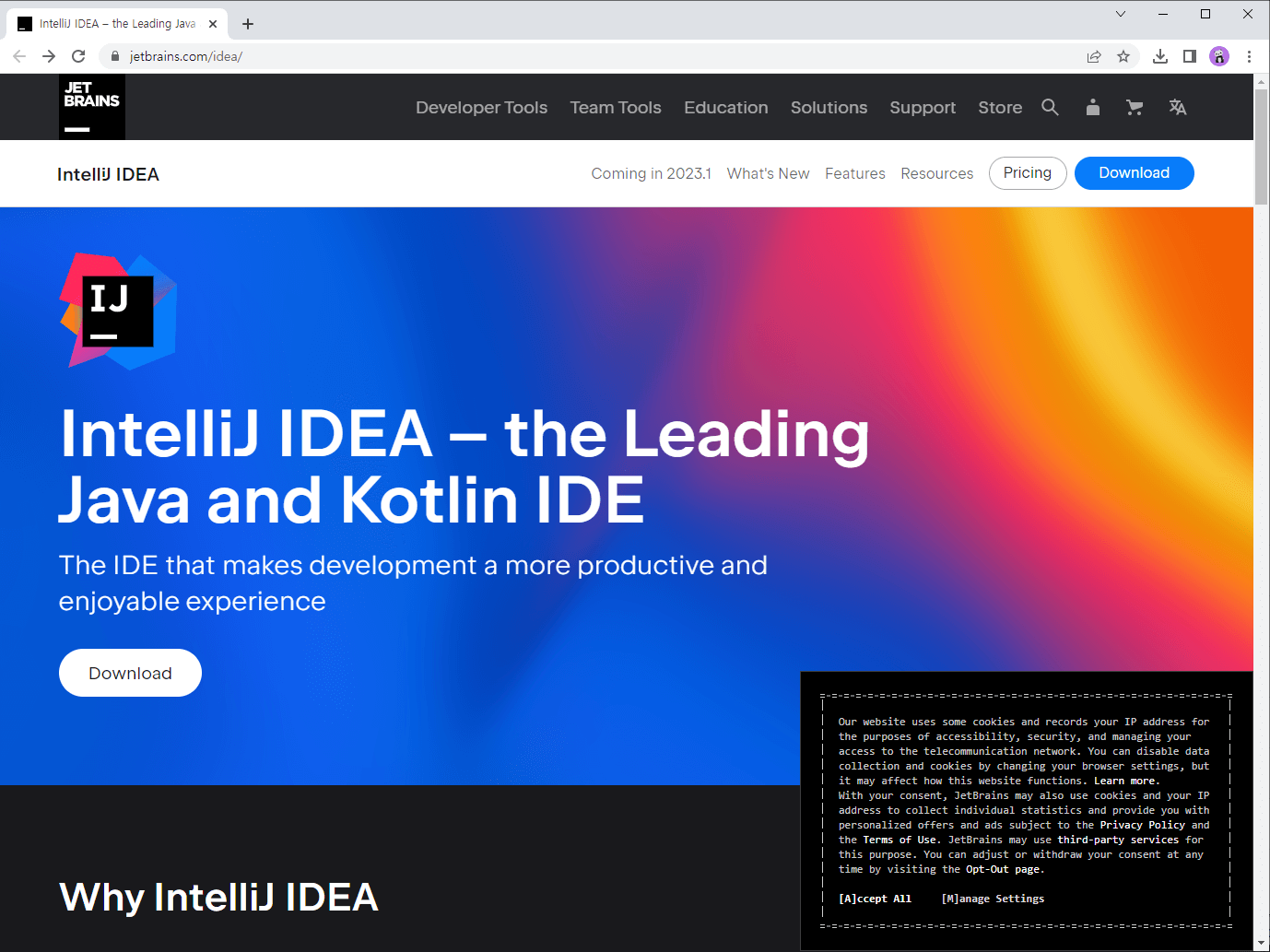This screenshot has width=1270, height=952.
Task: Click the vertical scrollbar thumb
Action: coord(1262,147)
